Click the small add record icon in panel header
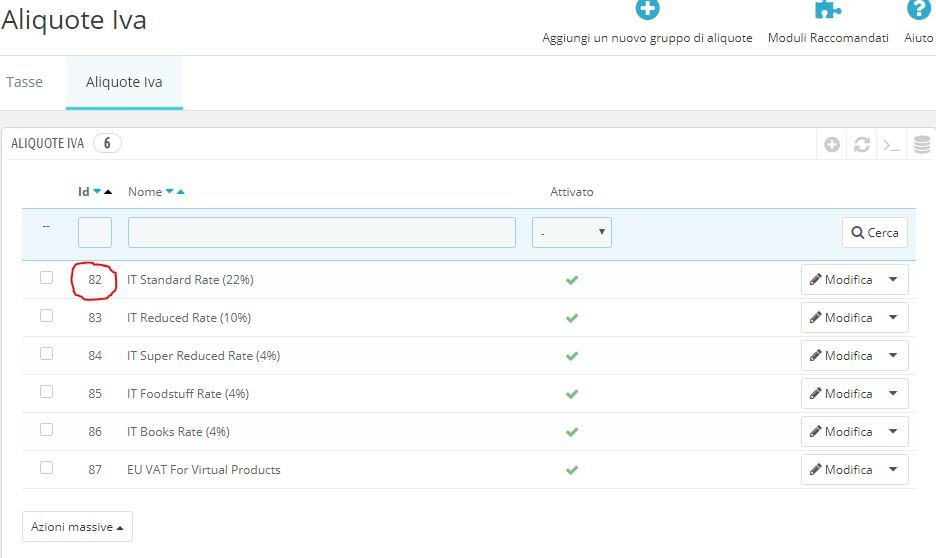This screenshot has height=558, width=936. [x=832, y=145]
